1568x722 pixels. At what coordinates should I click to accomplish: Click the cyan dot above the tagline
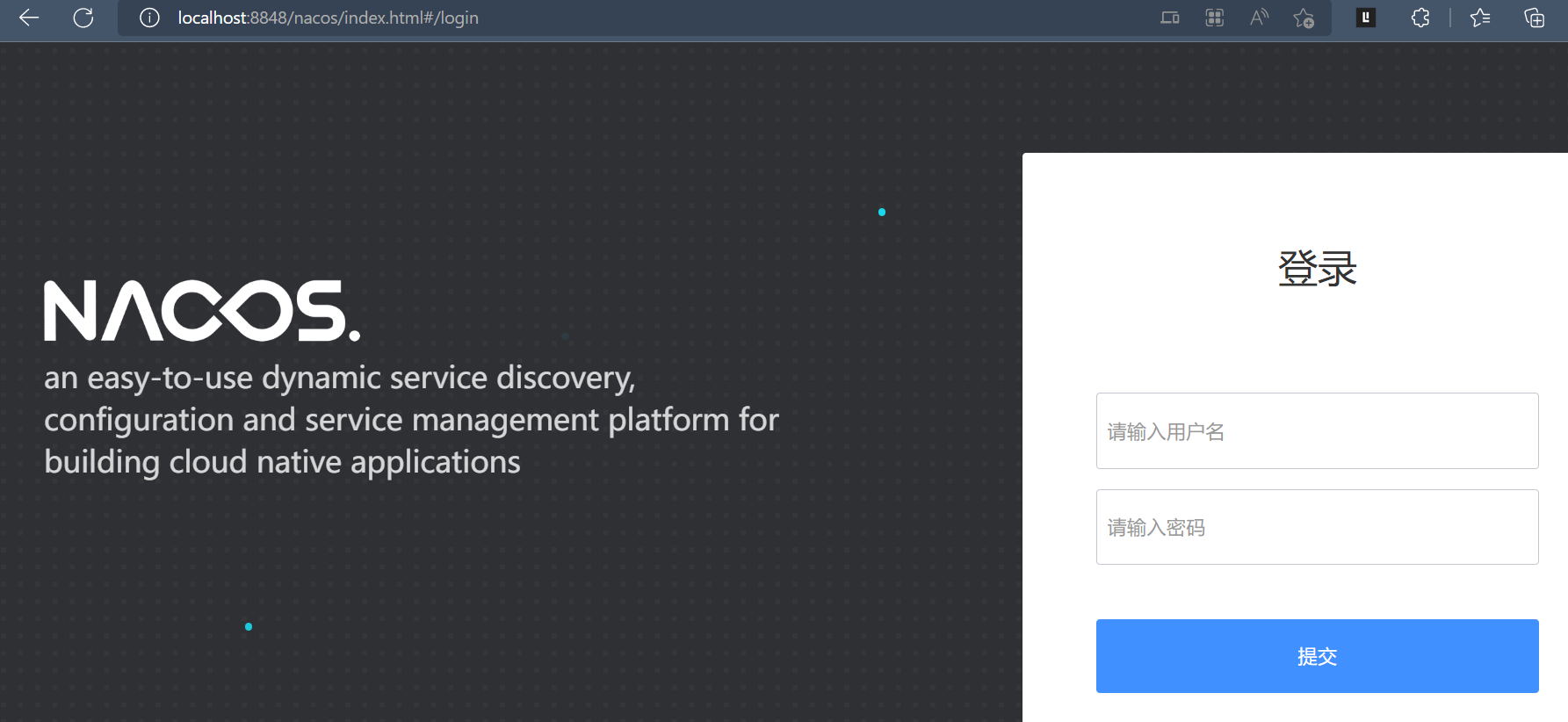pos(882,212)
